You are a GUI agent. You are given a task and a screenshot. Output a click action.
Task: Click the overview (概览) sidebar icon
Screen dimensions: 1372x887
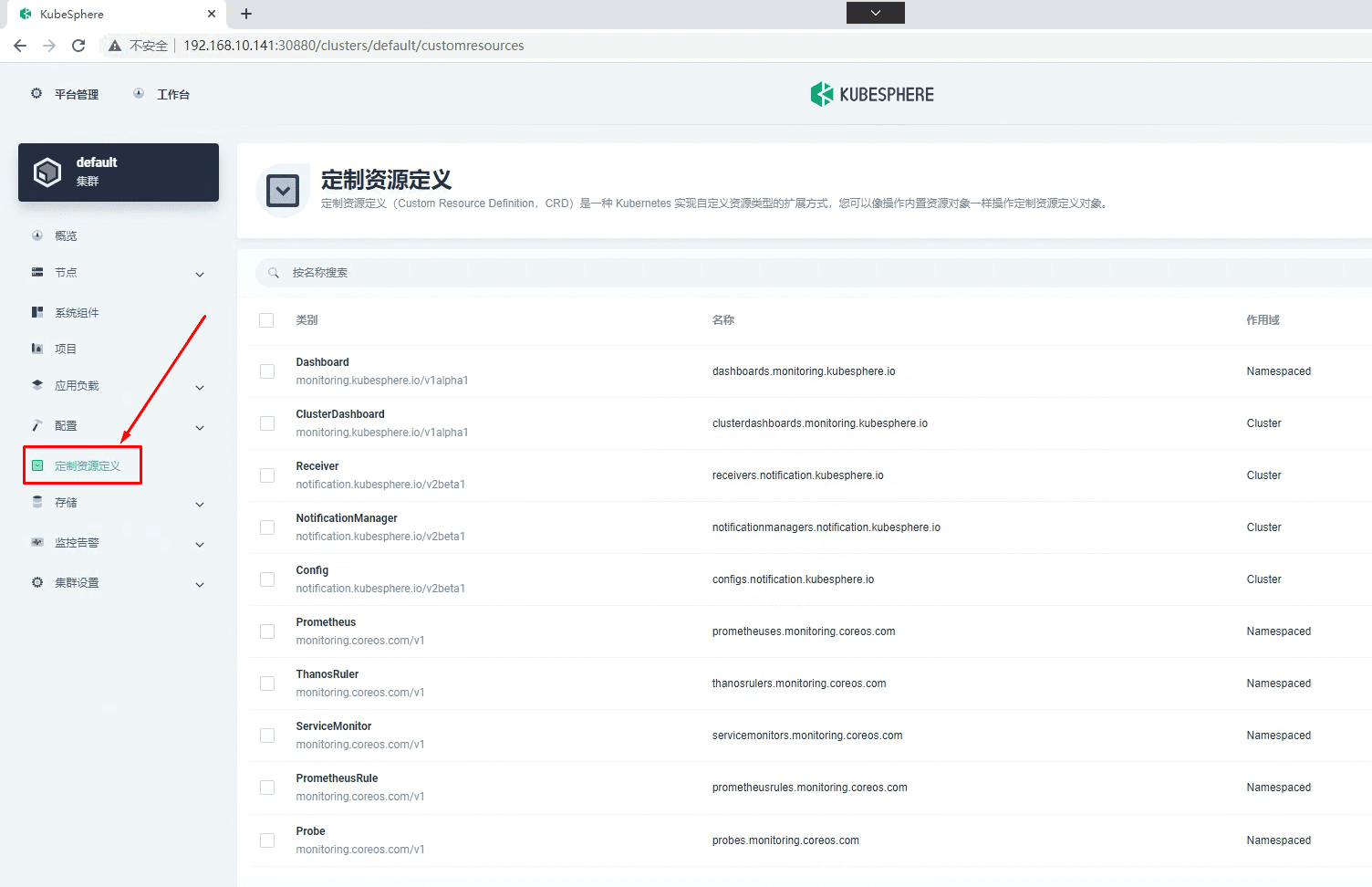(x=37, y=235)
